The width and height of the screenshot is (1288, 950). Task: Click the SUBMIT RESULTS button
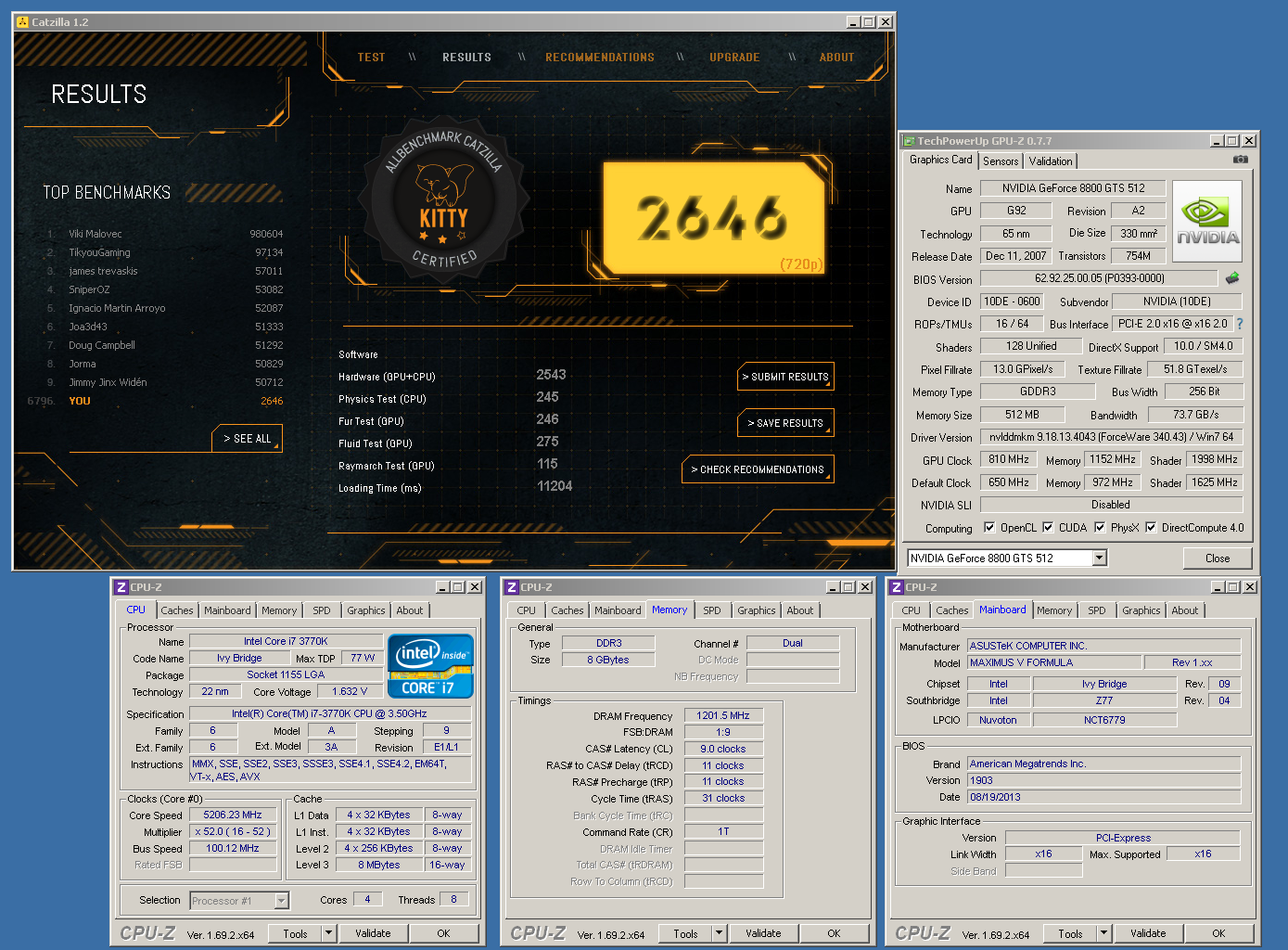coord(786,377)
